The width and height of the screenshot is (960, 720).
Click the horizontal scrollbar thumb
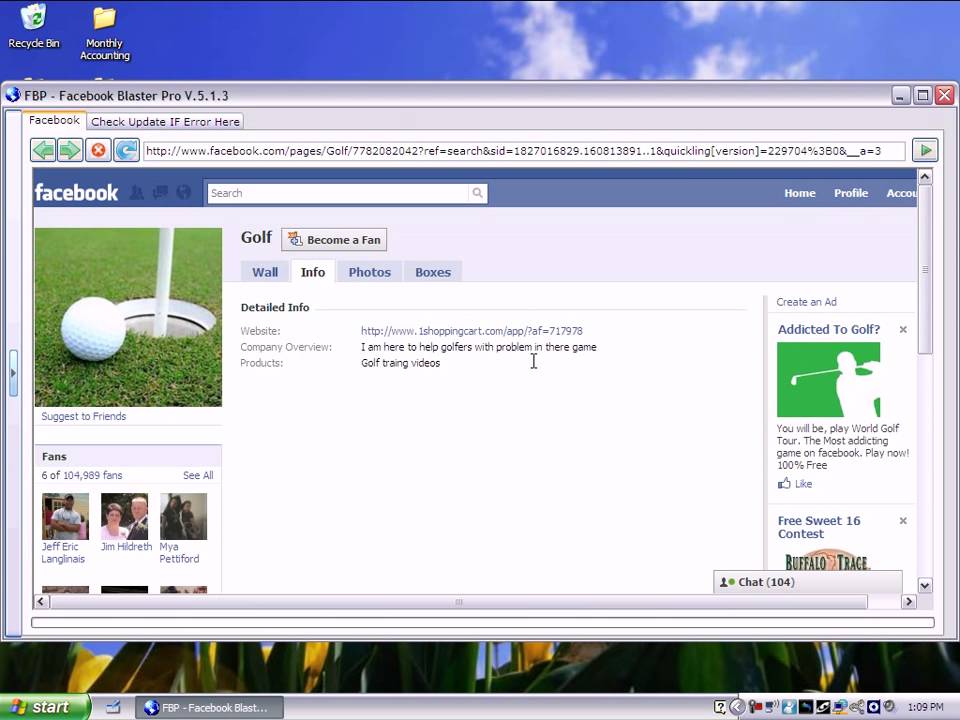point(459,602)
